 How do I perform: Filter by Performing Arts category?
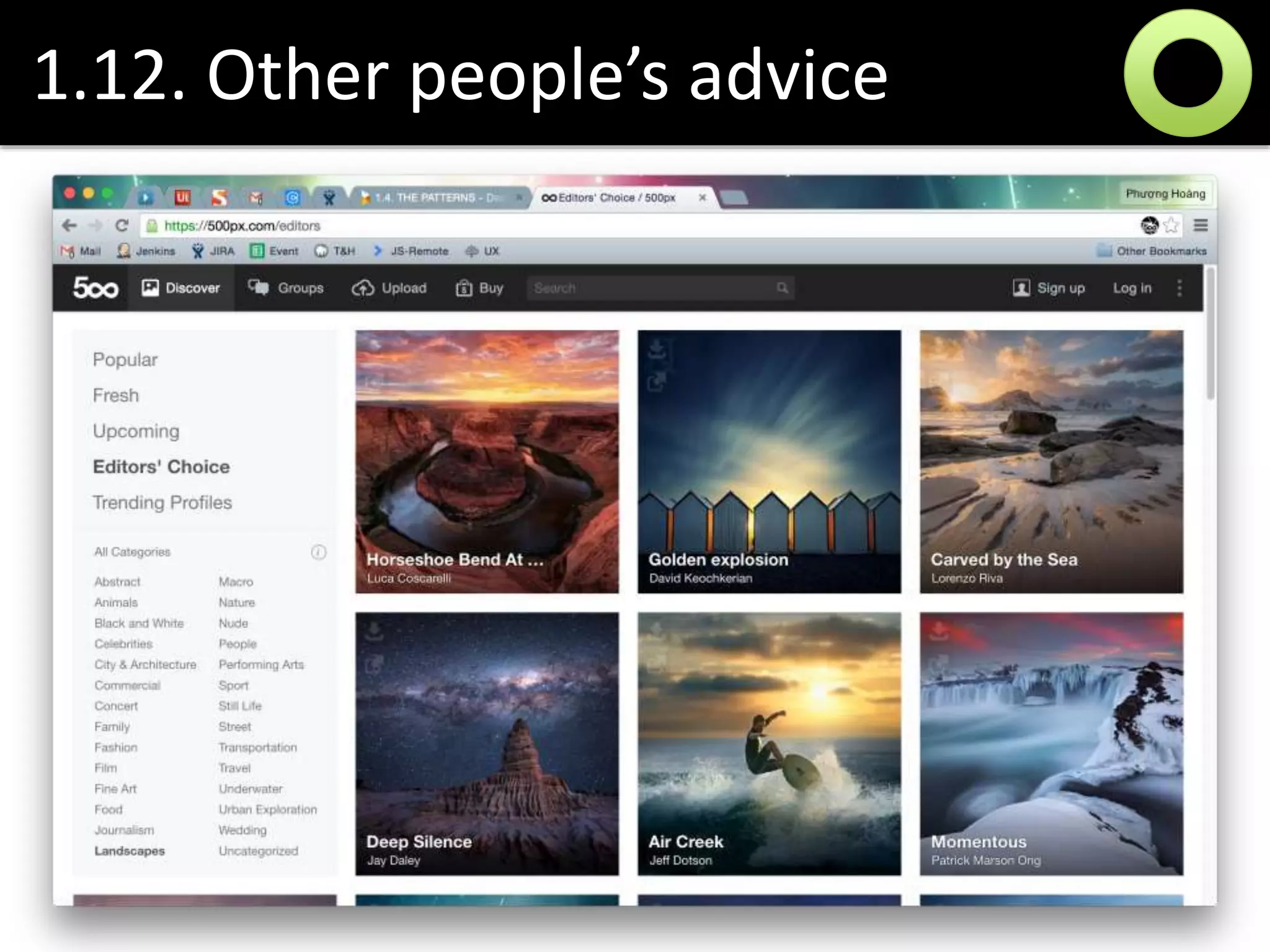click(261, 664)
